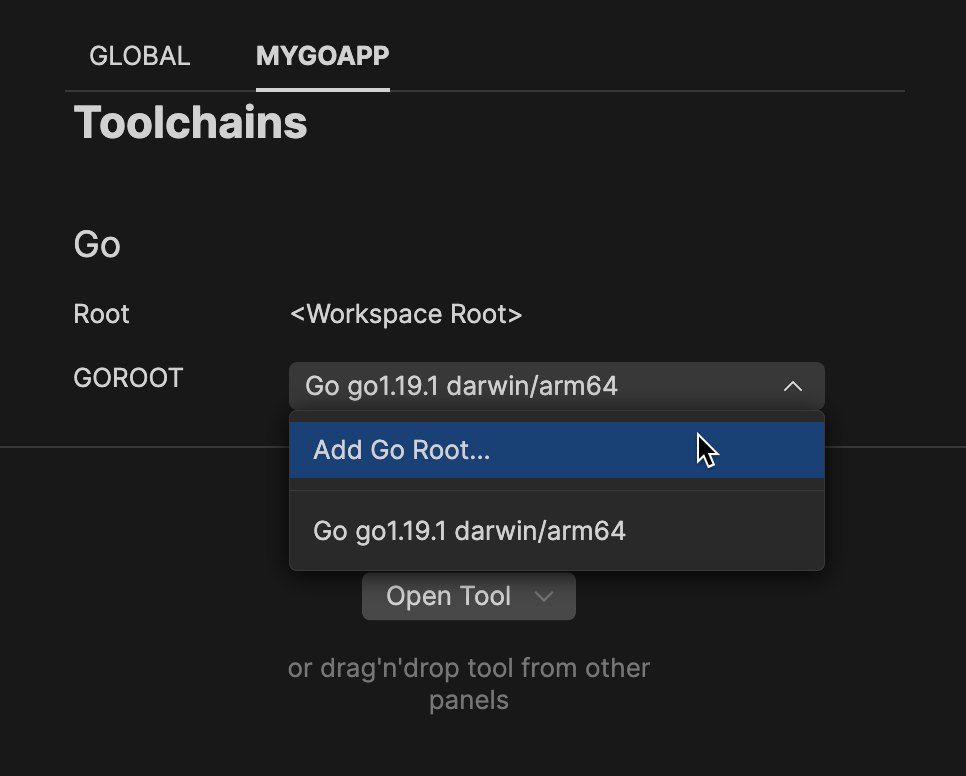
Task: Click the drag'n'drop tool hint text
Action: click(468, 683)
